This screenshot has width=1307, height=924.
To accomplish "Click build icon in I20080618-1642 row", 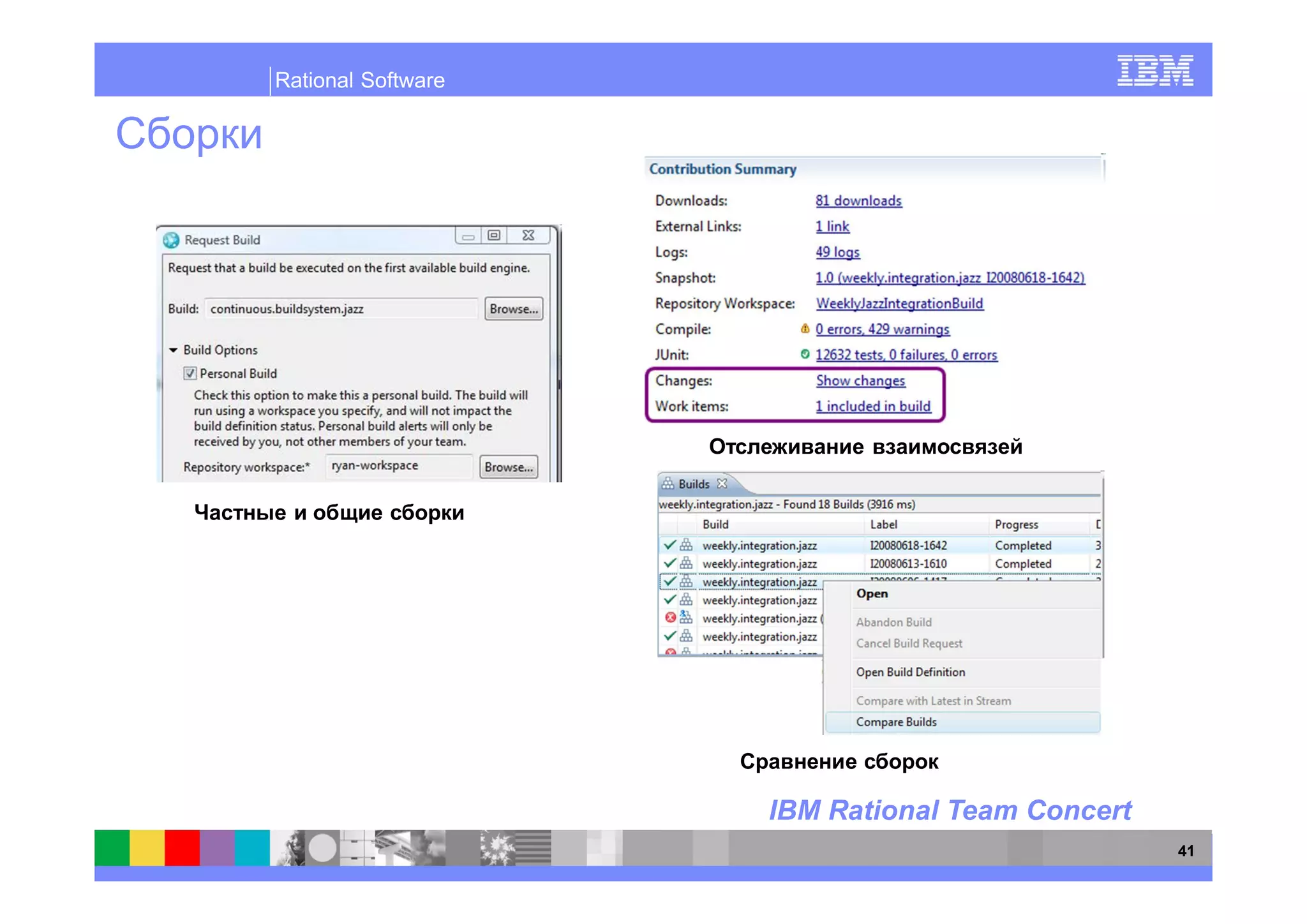I will tap(686, 545).
